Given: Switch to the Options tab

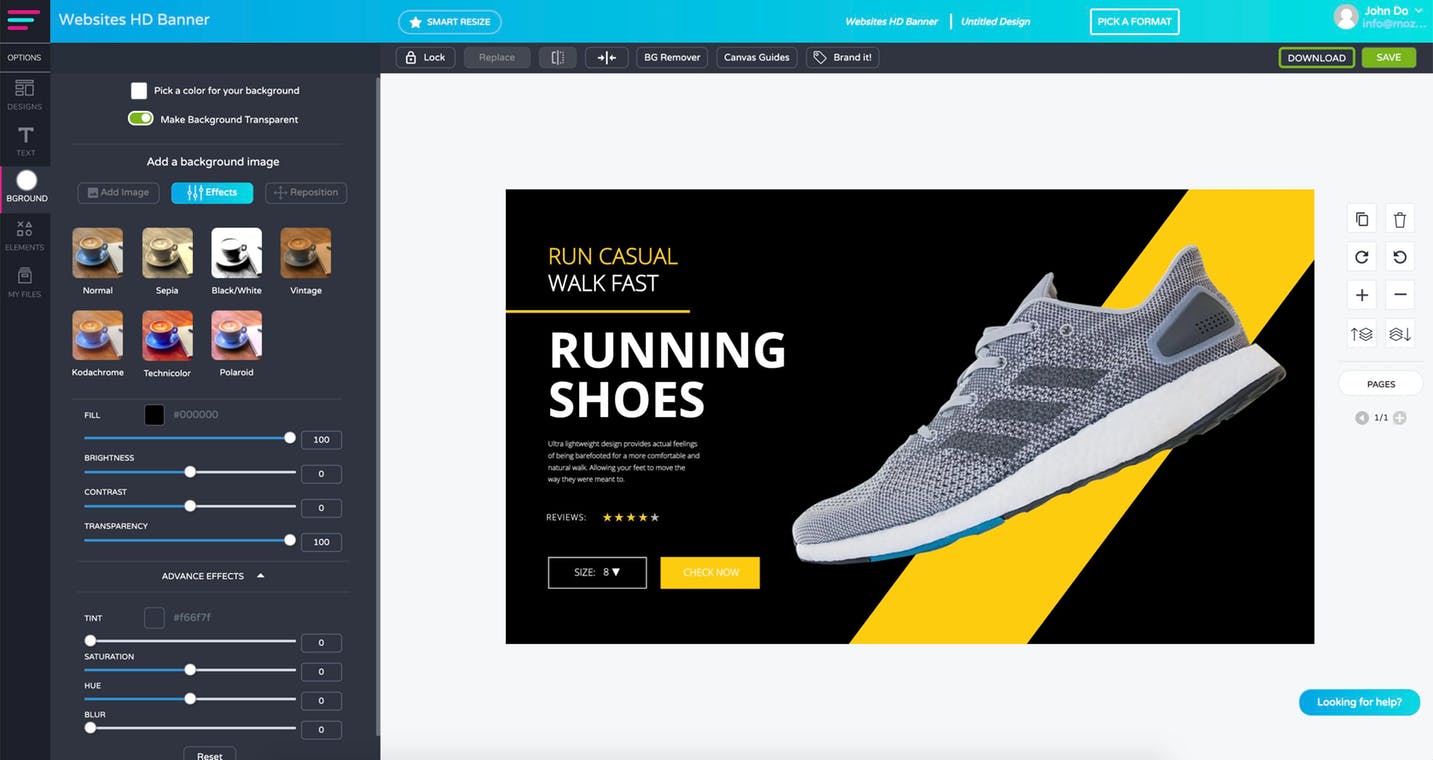Looking at the screenshot, I should tap(25, 57).
